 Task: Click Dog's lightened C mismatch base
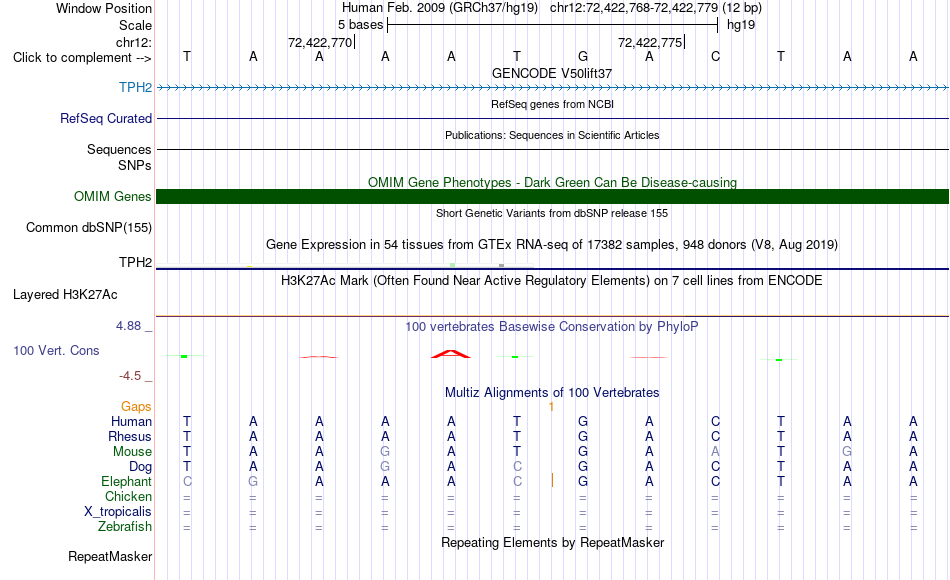[517, 467]
